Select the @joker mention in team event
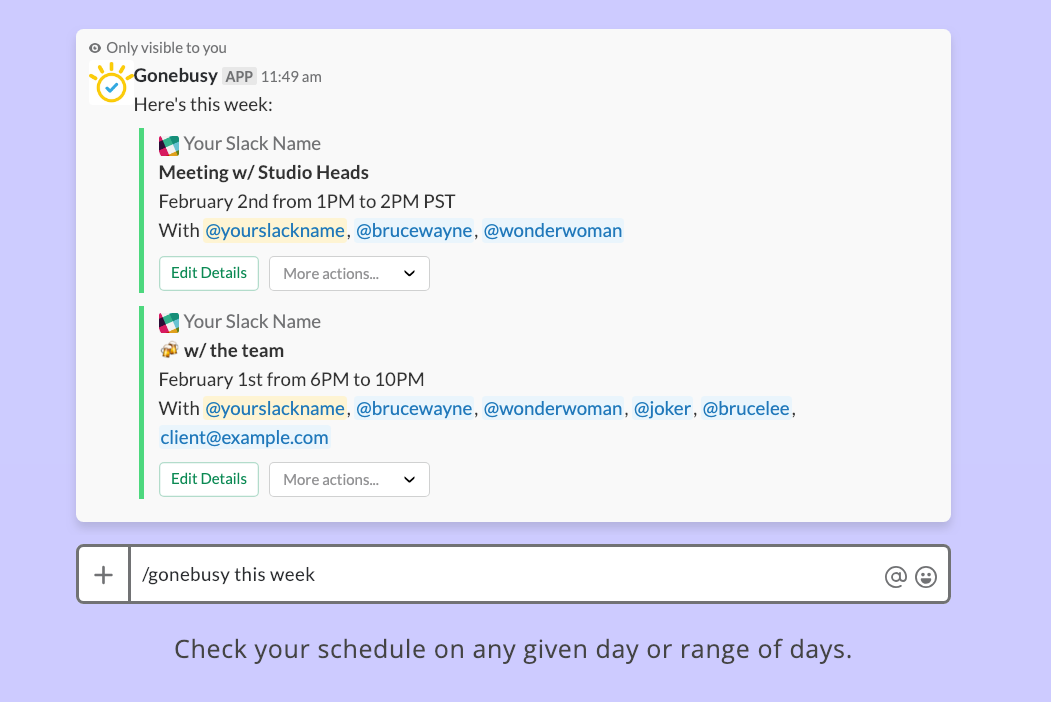Viewport: 1051px width, 702px height. (663, 408)
